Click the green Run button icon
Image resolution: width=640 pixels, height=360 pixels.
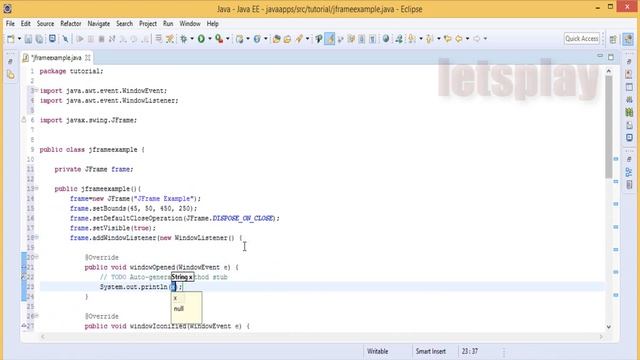[x=201, y=39]
